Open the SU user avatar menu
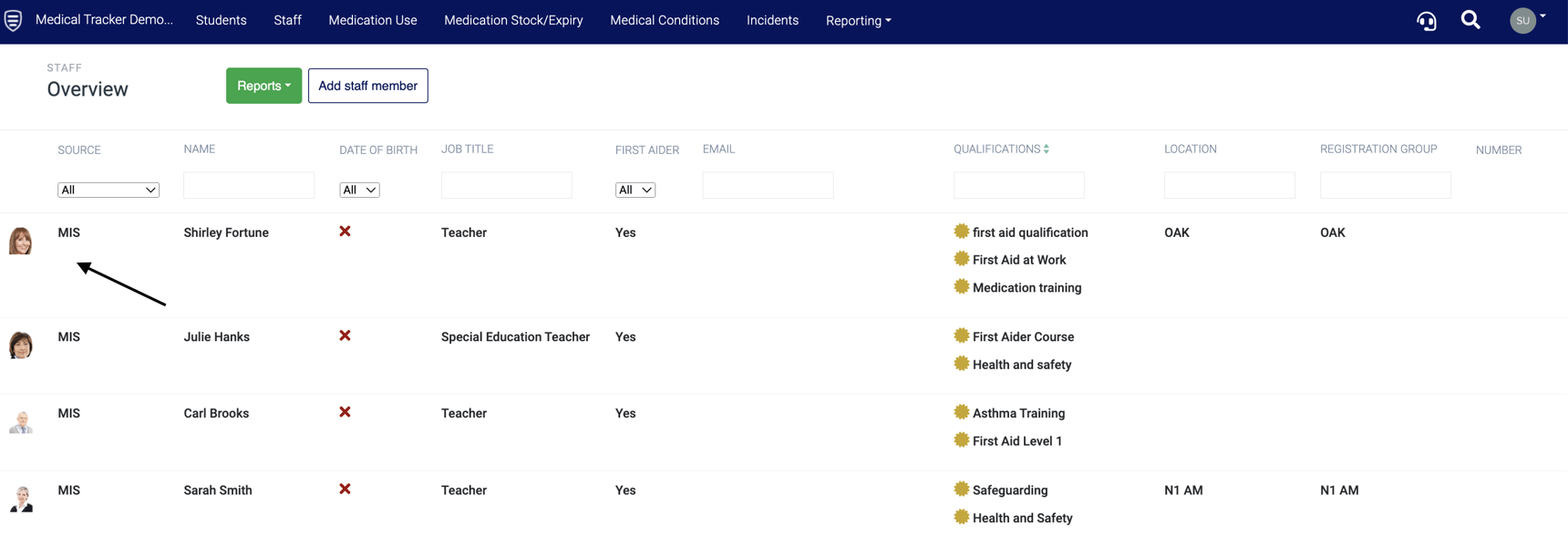The height and width of the screenshot is (547, 1568). [x=1528, y=20]
